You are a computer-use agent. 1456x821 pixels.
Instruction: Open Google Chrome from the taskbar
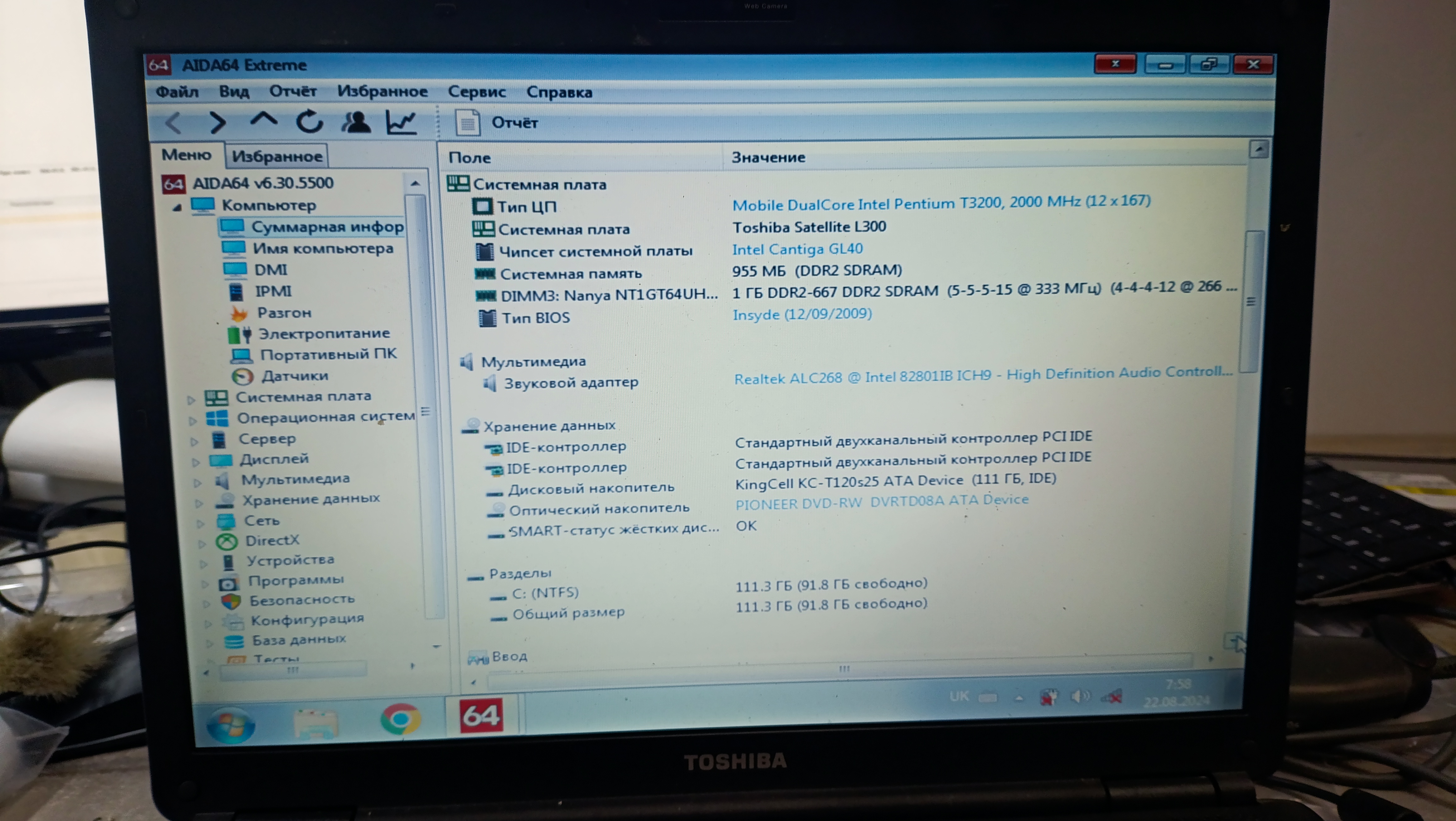[x=400, y=719]
